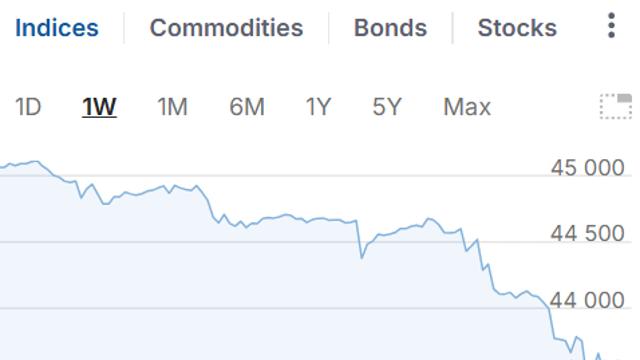This screenshot has height=360, width=640.
Task: Open the Commodities tab
Action: [227, 28]
